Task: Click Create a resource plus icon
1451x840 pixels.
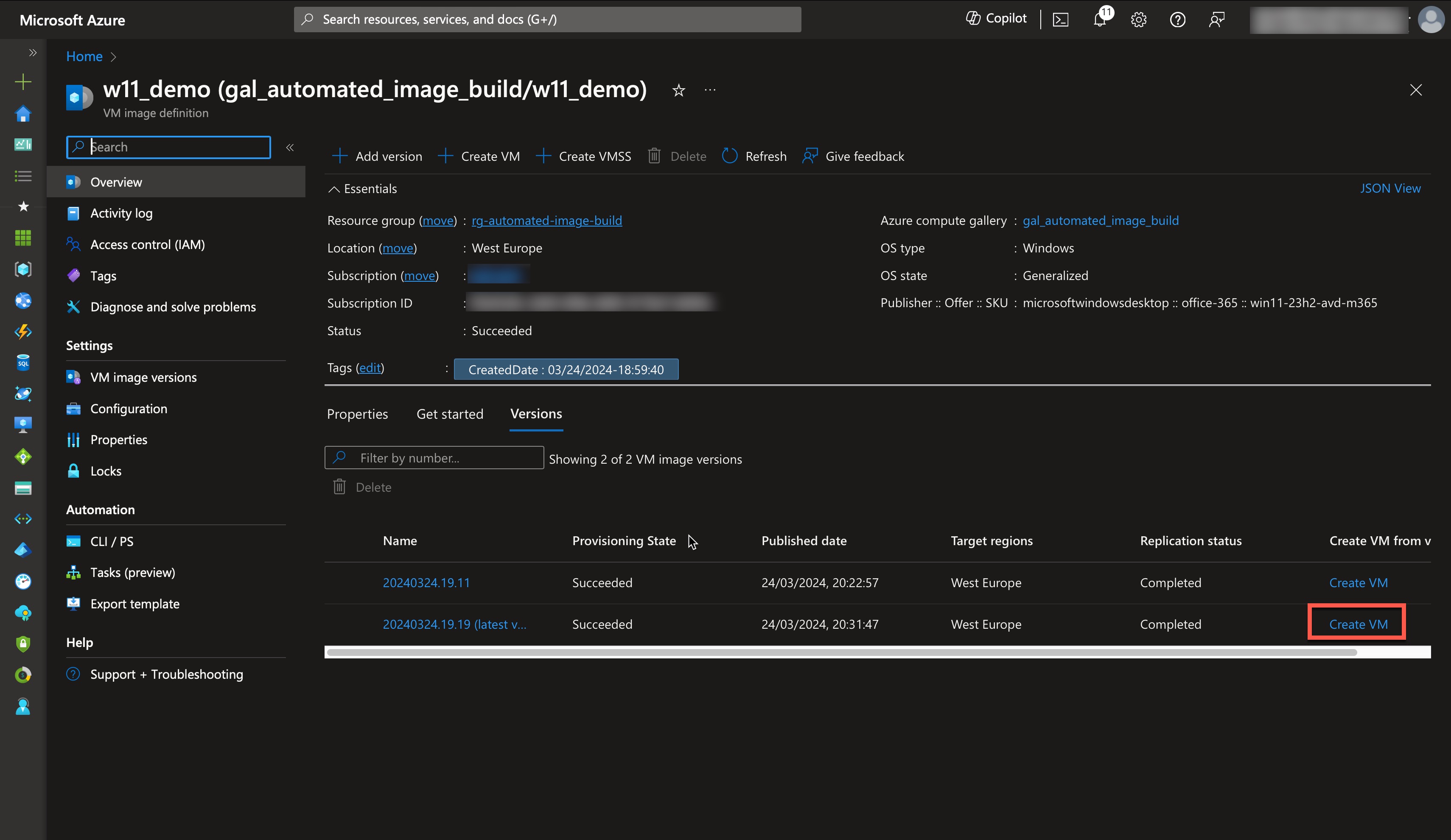Action: pyautogui.click(x=23, y=82)
